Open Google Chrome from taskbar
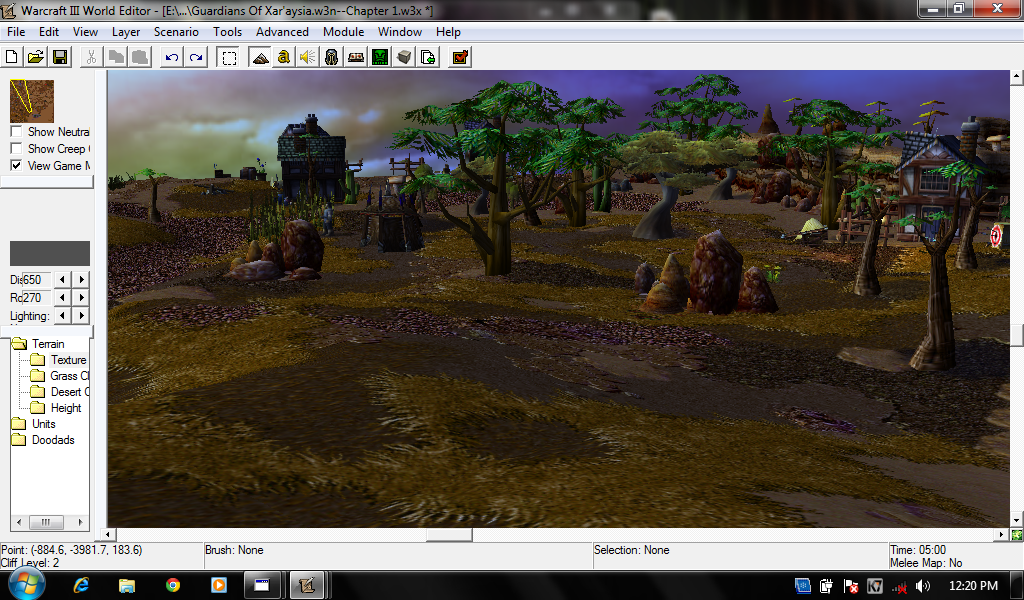1024x600 pixels. (173, 585)
